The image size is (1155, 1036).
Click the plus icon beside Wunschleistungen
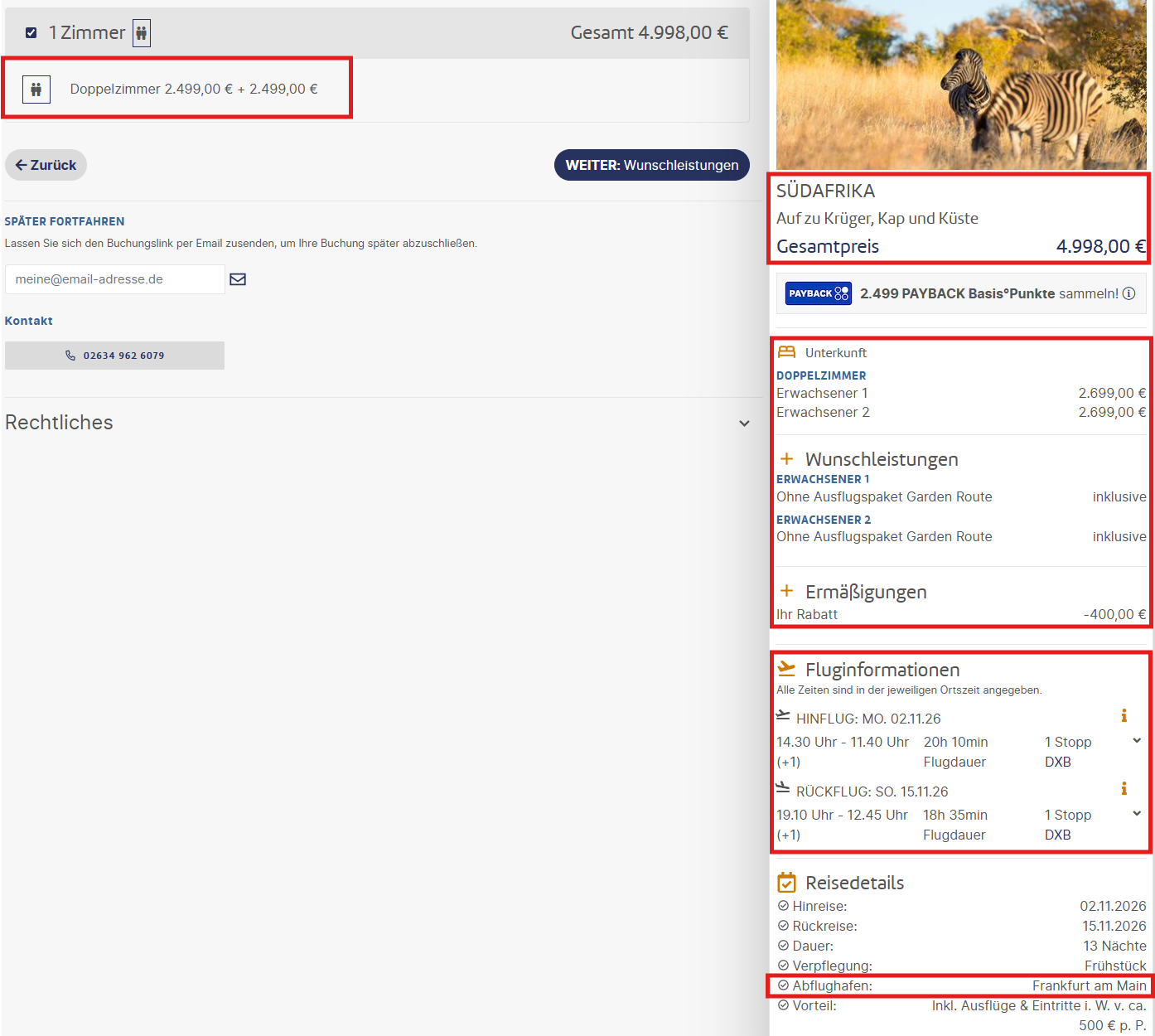[x=786, y=458]
